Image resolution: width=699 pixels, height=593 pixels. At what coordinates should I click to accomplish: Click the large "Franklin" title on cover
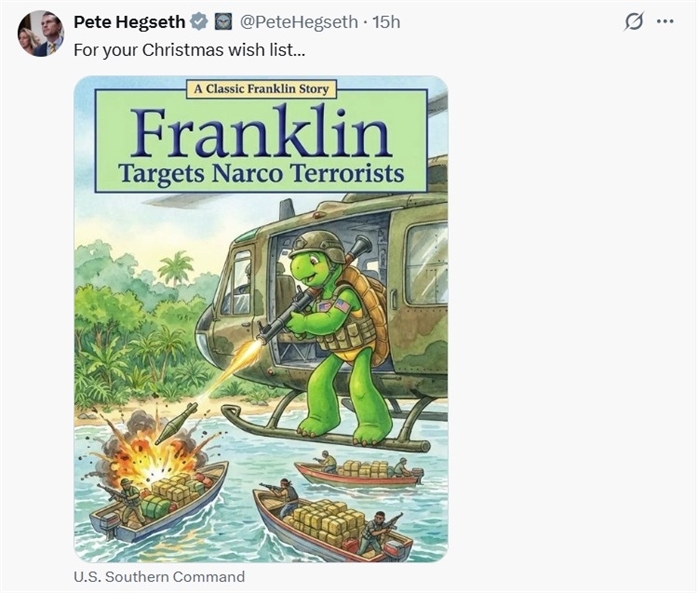[260, 133]
